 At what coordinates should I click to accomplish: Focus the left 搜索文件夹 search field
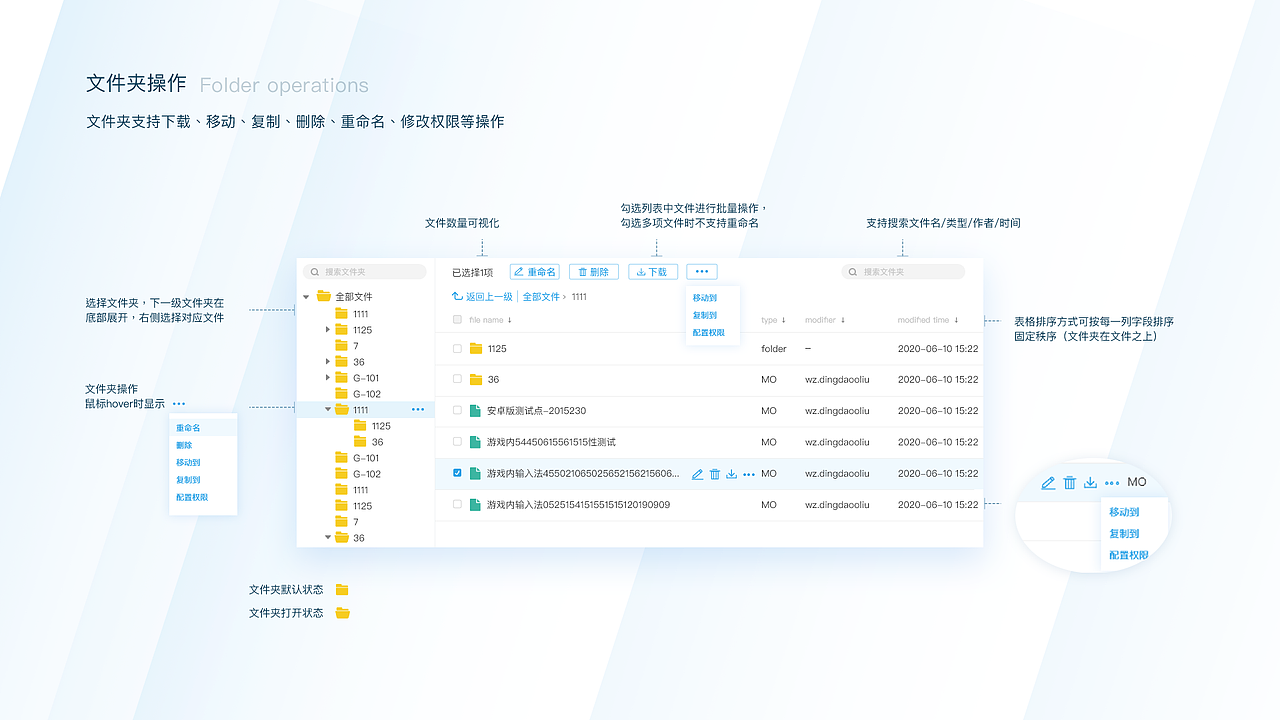pos(365,272)
